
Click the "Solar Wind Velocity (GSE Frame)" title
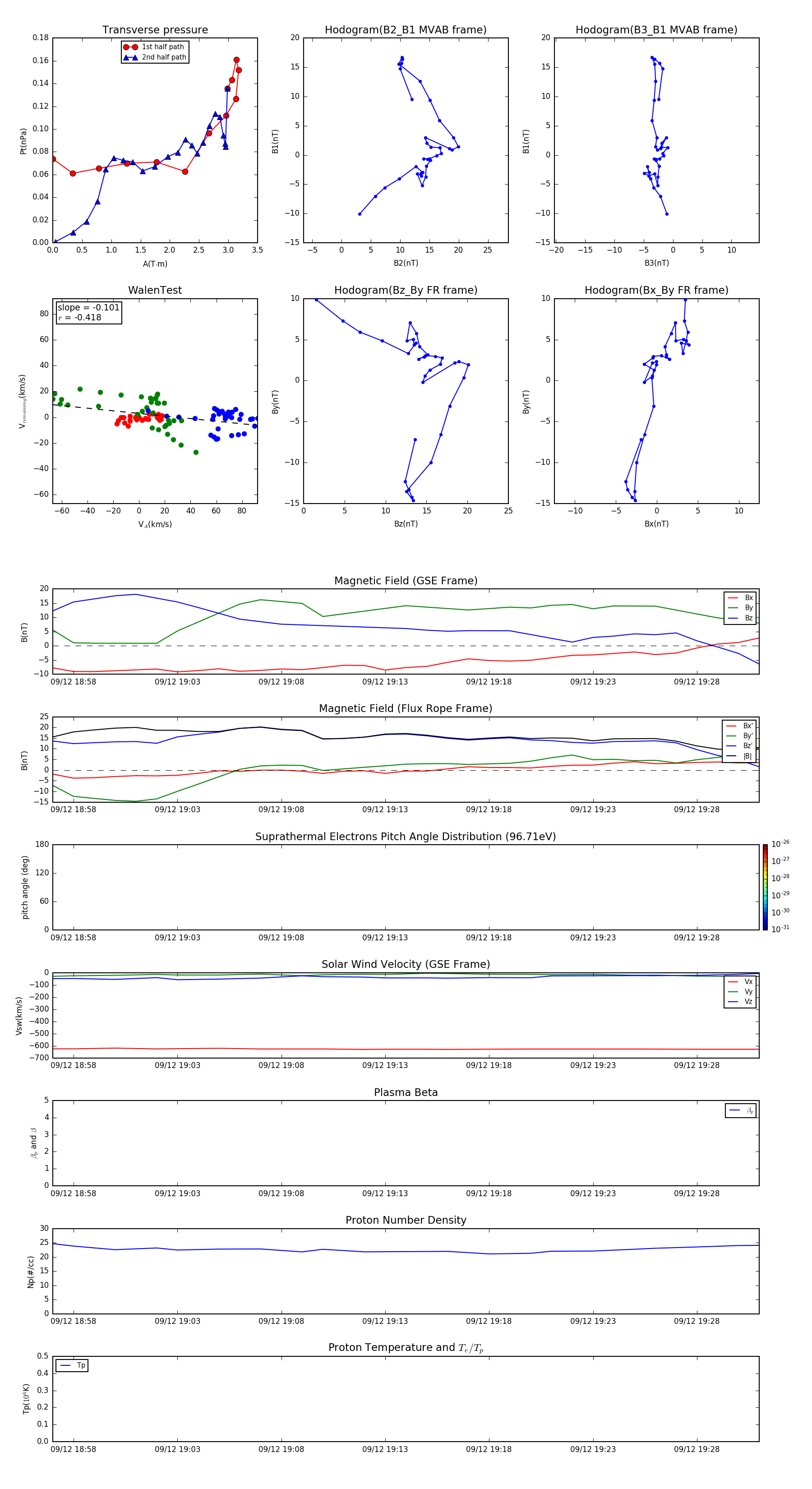coord(406,964)
